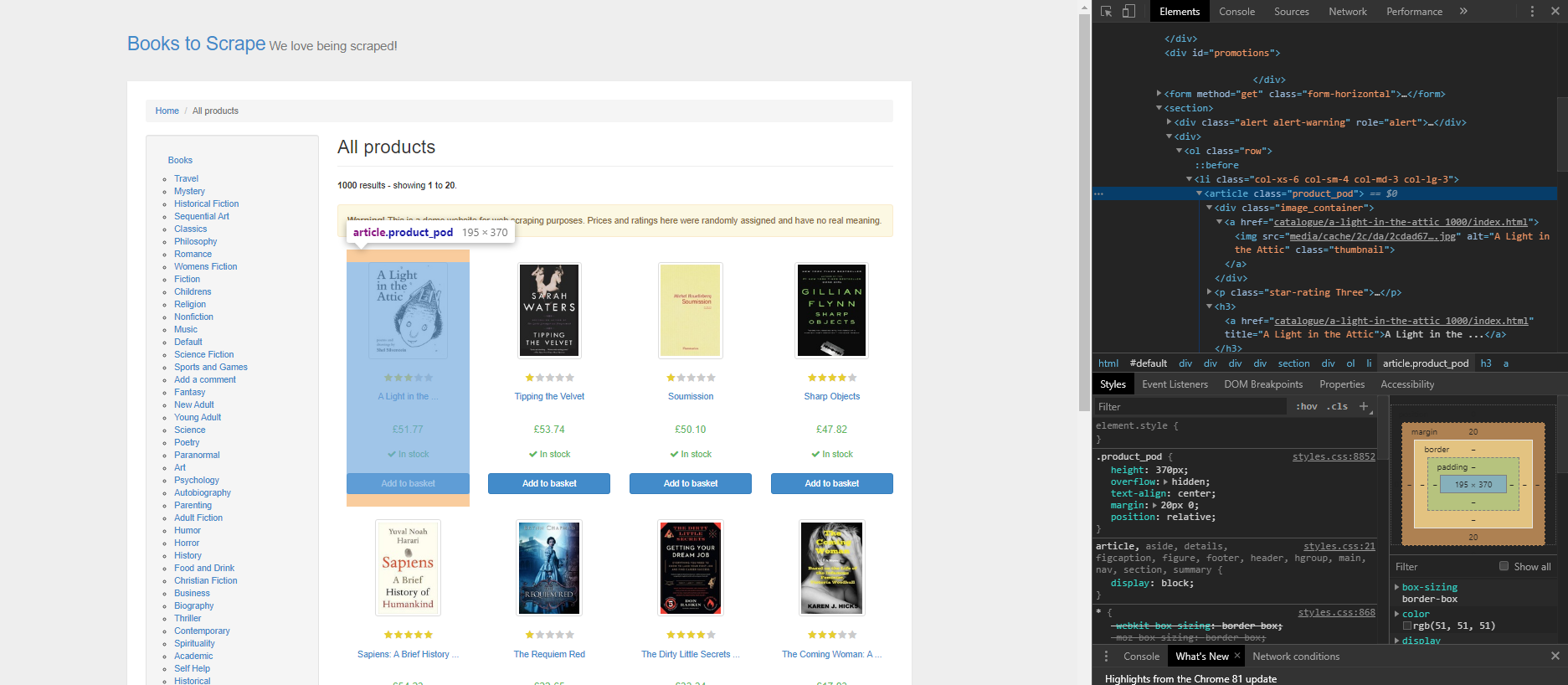Open the Sapiens book cover thumbnail
This screenshot has width=1568, height=685.
click(x=408, y=568)
